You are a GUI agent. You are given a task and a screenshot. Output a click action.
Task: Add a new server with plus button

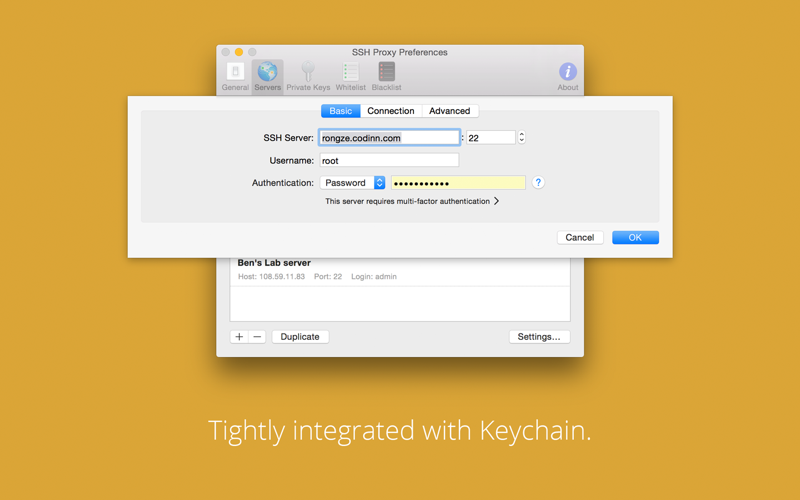[x=239, y=337]
